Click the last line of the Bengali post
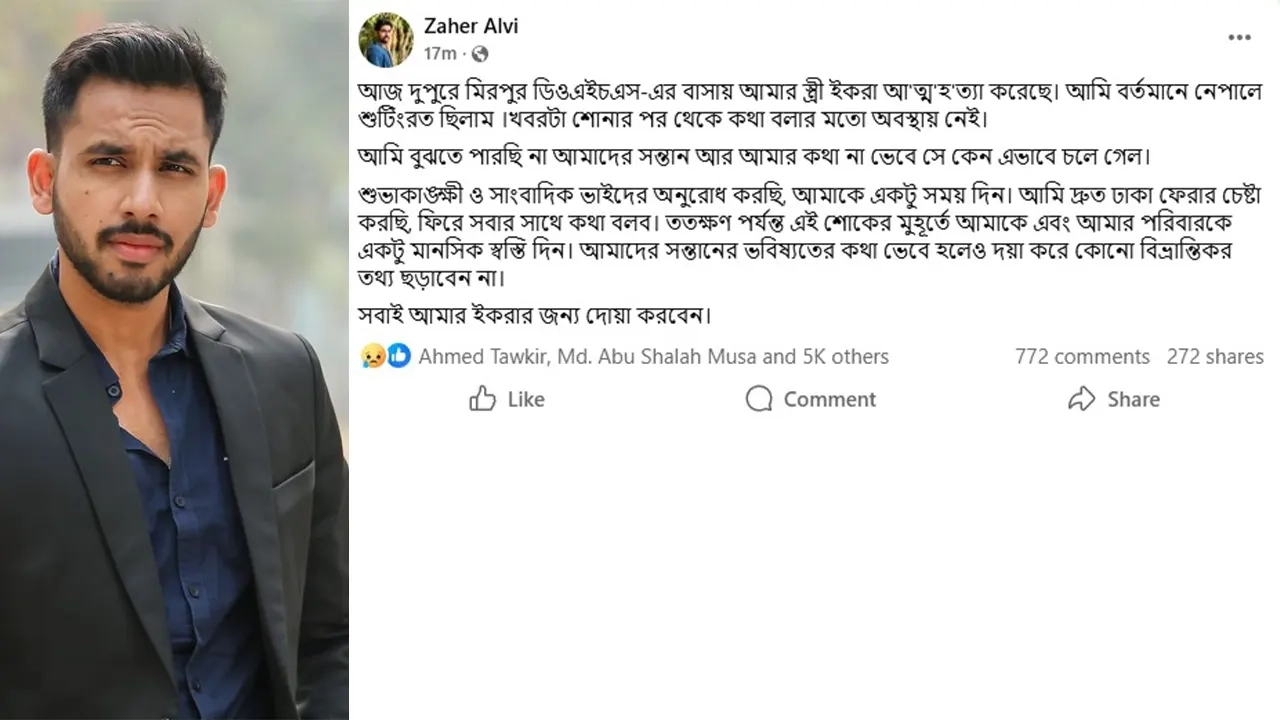This screenshot has width=1280, height=720. click(534, 316)
